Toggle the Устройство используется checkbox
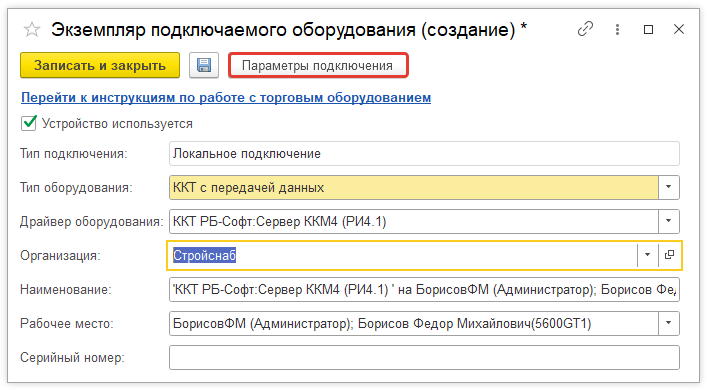 click(x=28, y=123)
